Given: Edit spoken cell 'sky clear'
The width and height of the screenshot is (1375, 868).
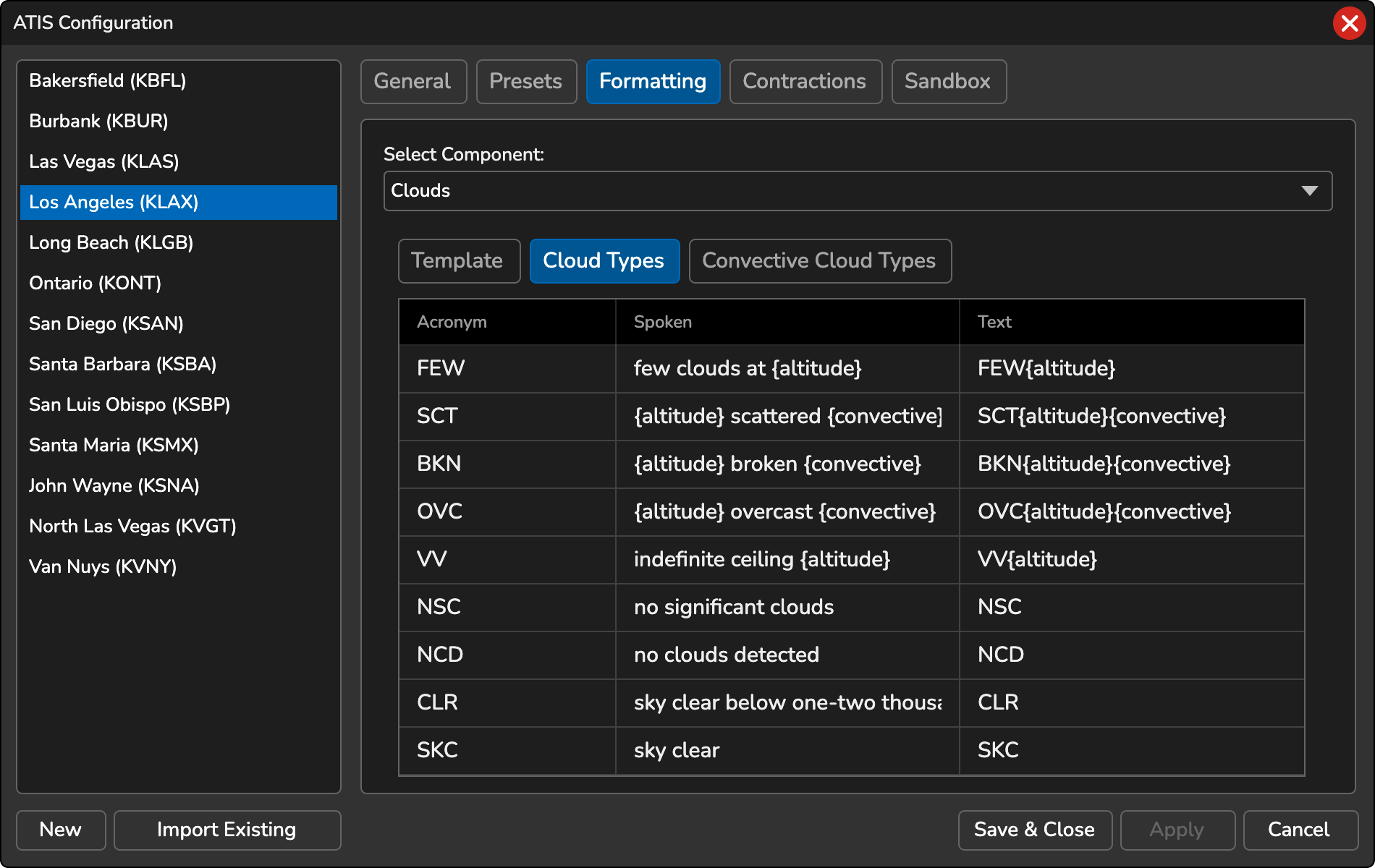Looking at the screenshot, I should click(x=787, y=751).
